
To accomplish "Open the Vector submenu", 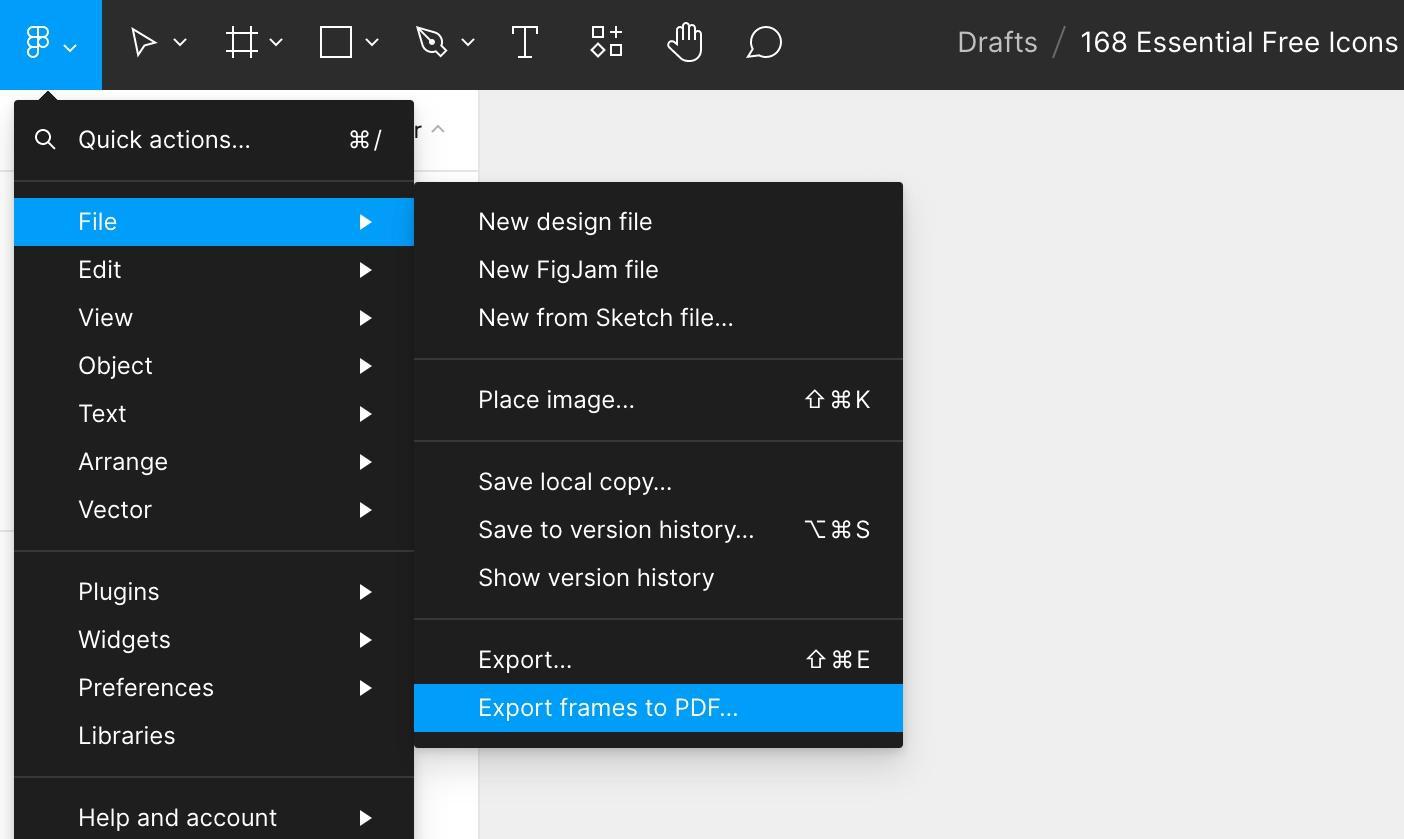I will coord(214,510).
